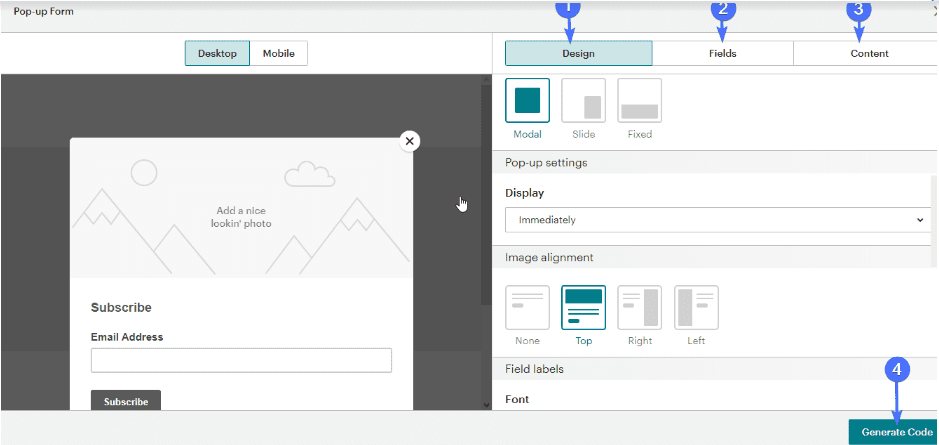Switch preview to Mobile
The height and width of the screenshot is (445, 939).
tap(278, 53)
